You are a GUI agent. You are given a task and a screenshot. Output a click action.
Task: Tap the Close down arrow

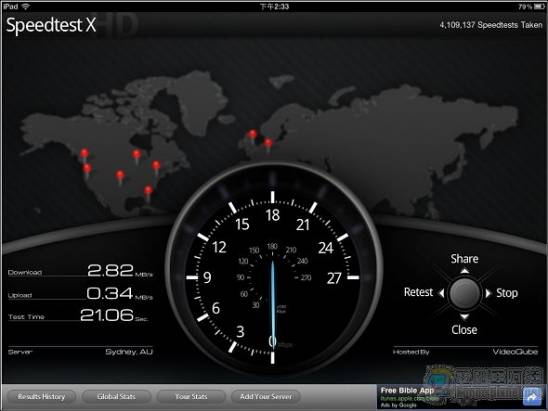click(464, 317)
